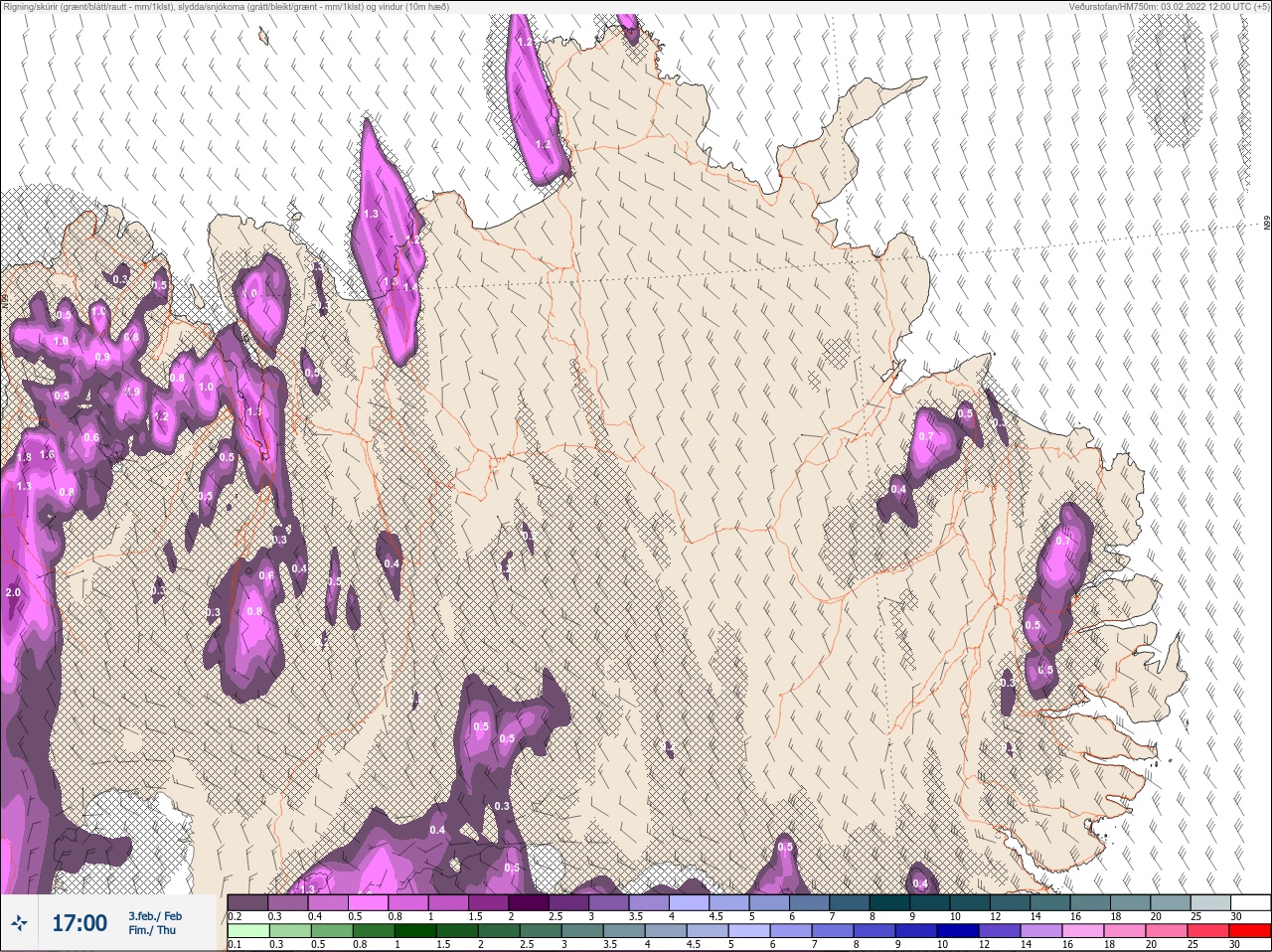Click the '1.8' precipitation value on the map
This screenshot has height=952, width=1272.
click(24, 457)
